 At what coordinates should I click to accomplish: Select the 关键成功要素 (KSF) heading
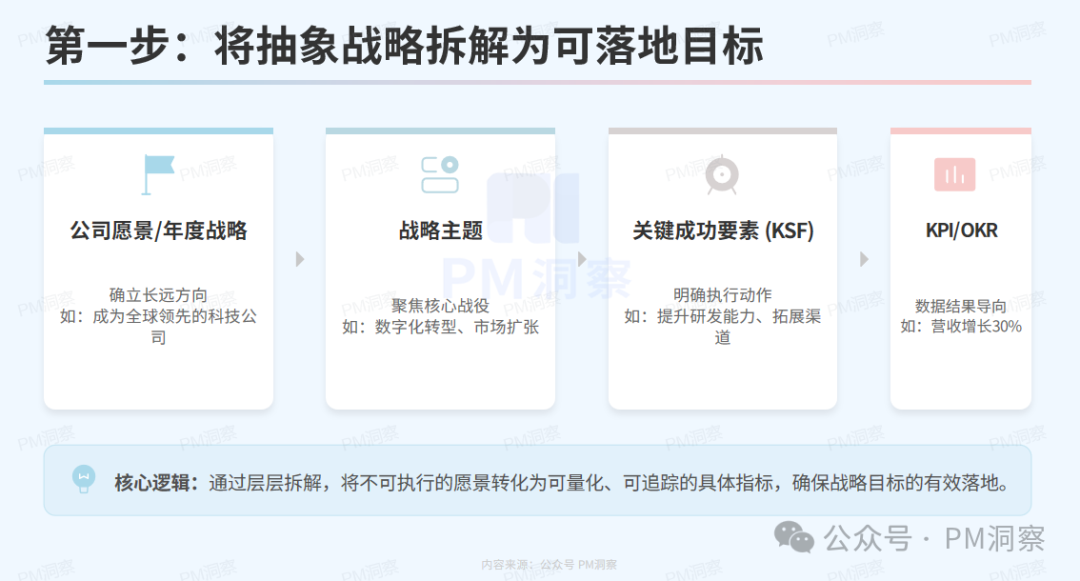[x=722, y=229]
